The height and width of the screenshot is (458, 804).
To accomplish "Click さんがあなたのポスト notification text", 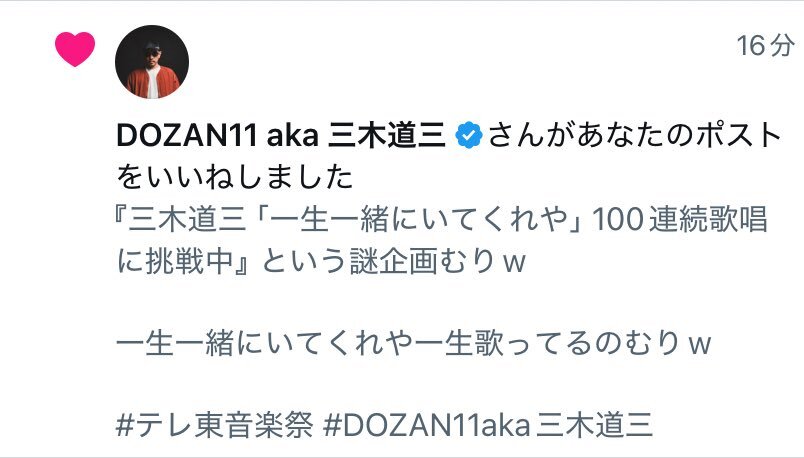I will [634, 135].
